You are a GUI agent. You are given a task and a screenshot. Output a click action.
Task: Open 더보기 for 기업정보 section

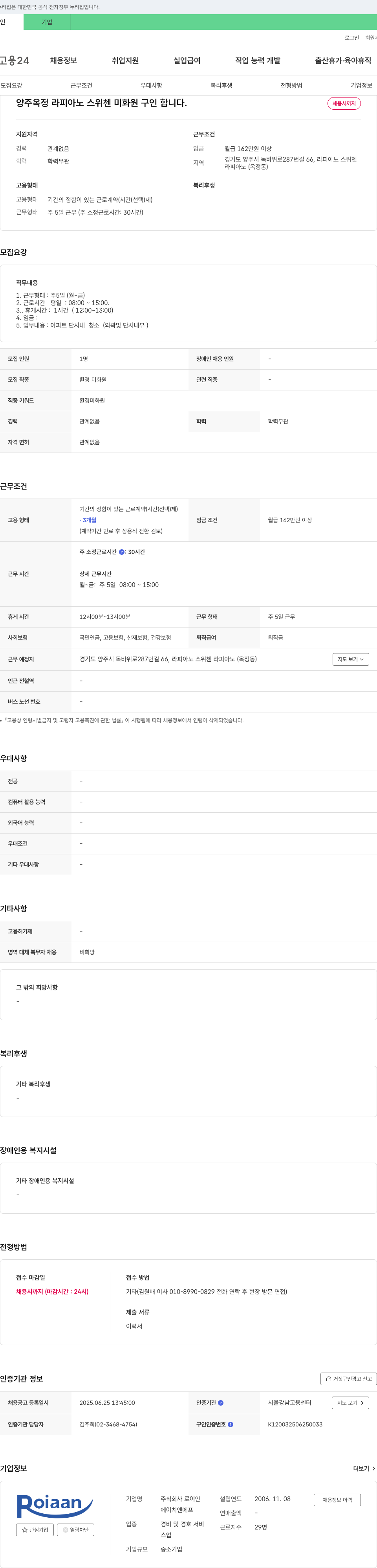click(x=364, y=1469)
